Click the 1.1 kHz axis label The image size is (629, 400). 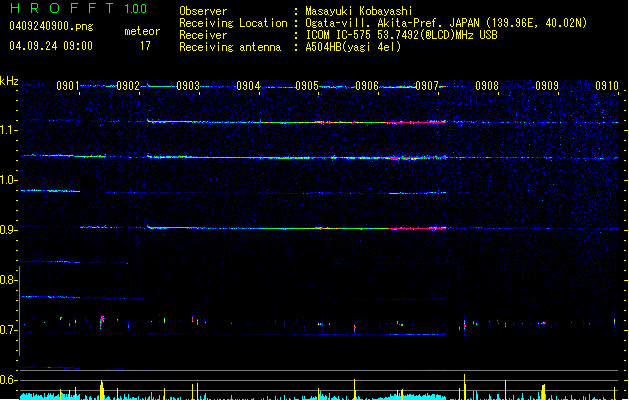(9, 130)
